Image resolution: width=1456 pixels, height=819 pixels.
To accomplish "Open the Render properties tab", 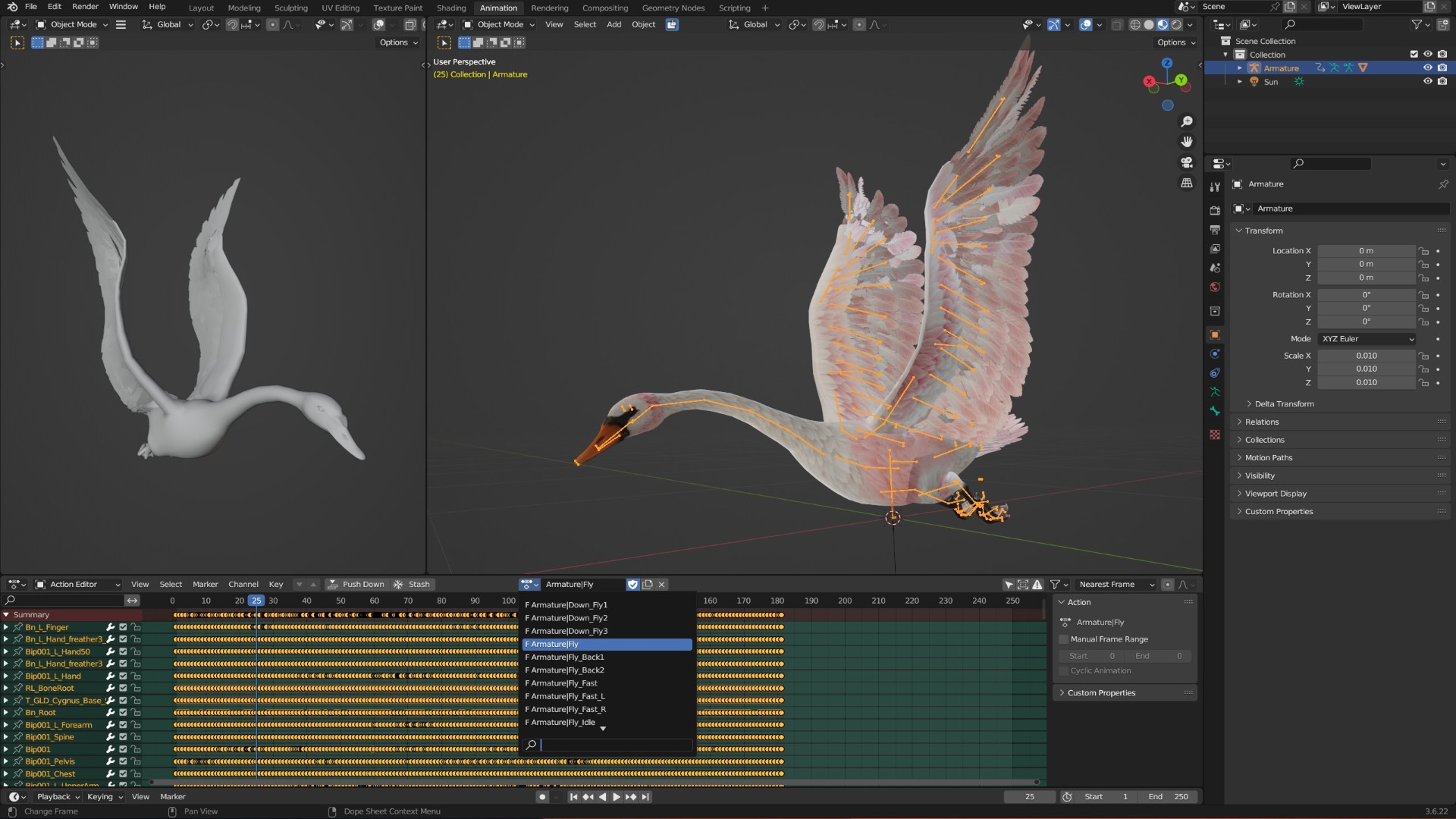I will pyautogui.click(x=1215, y=211).
